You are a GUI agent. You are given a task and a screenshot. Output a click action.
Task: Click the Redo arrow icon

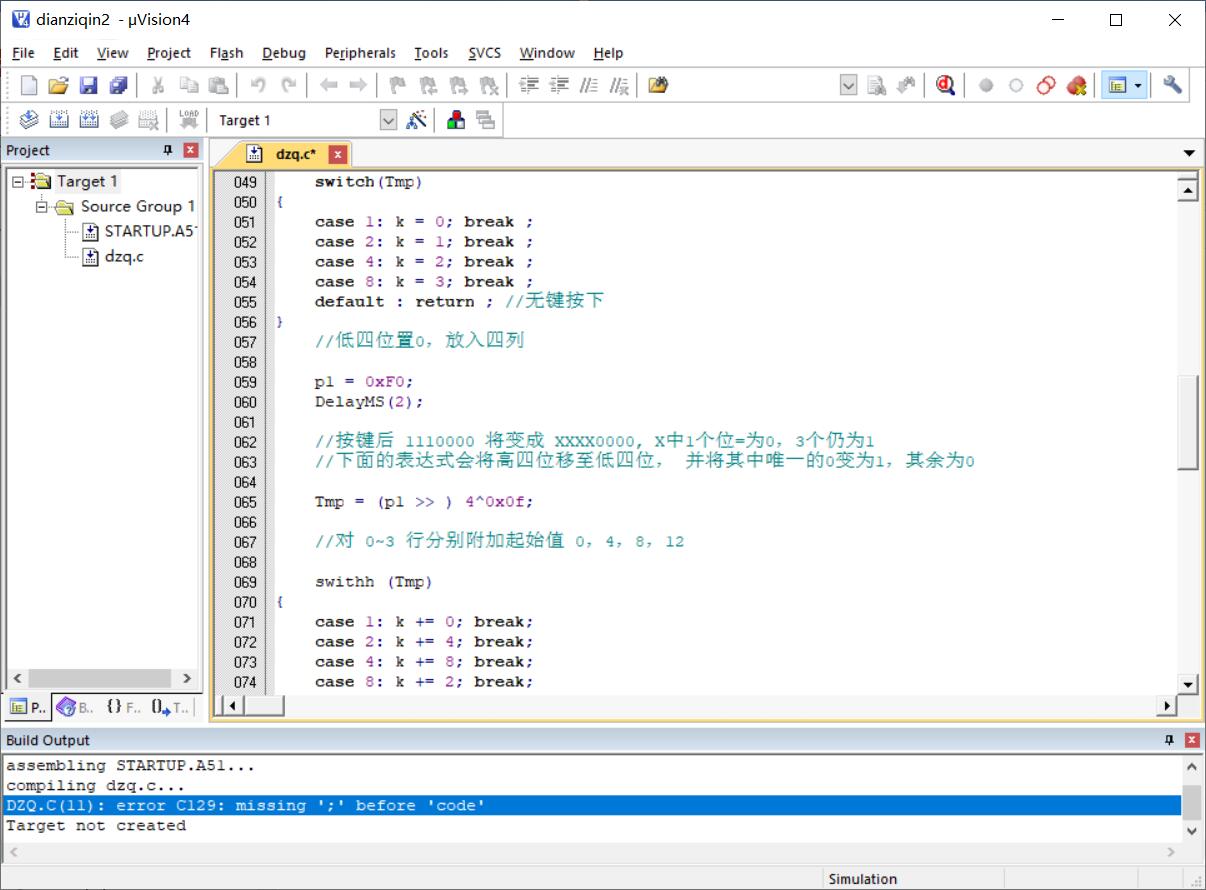click(288, 86)
